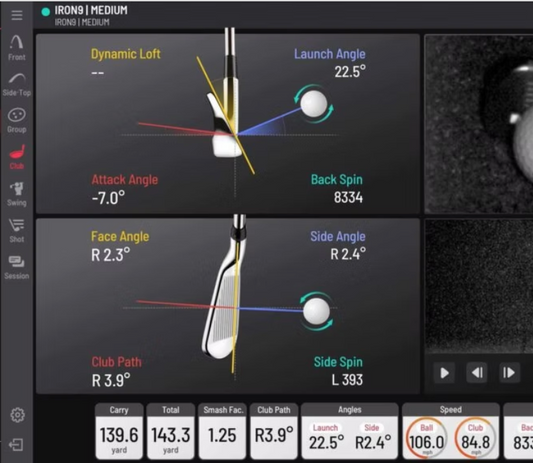Click the exit icon at sidebar bottom

[16, 445]
